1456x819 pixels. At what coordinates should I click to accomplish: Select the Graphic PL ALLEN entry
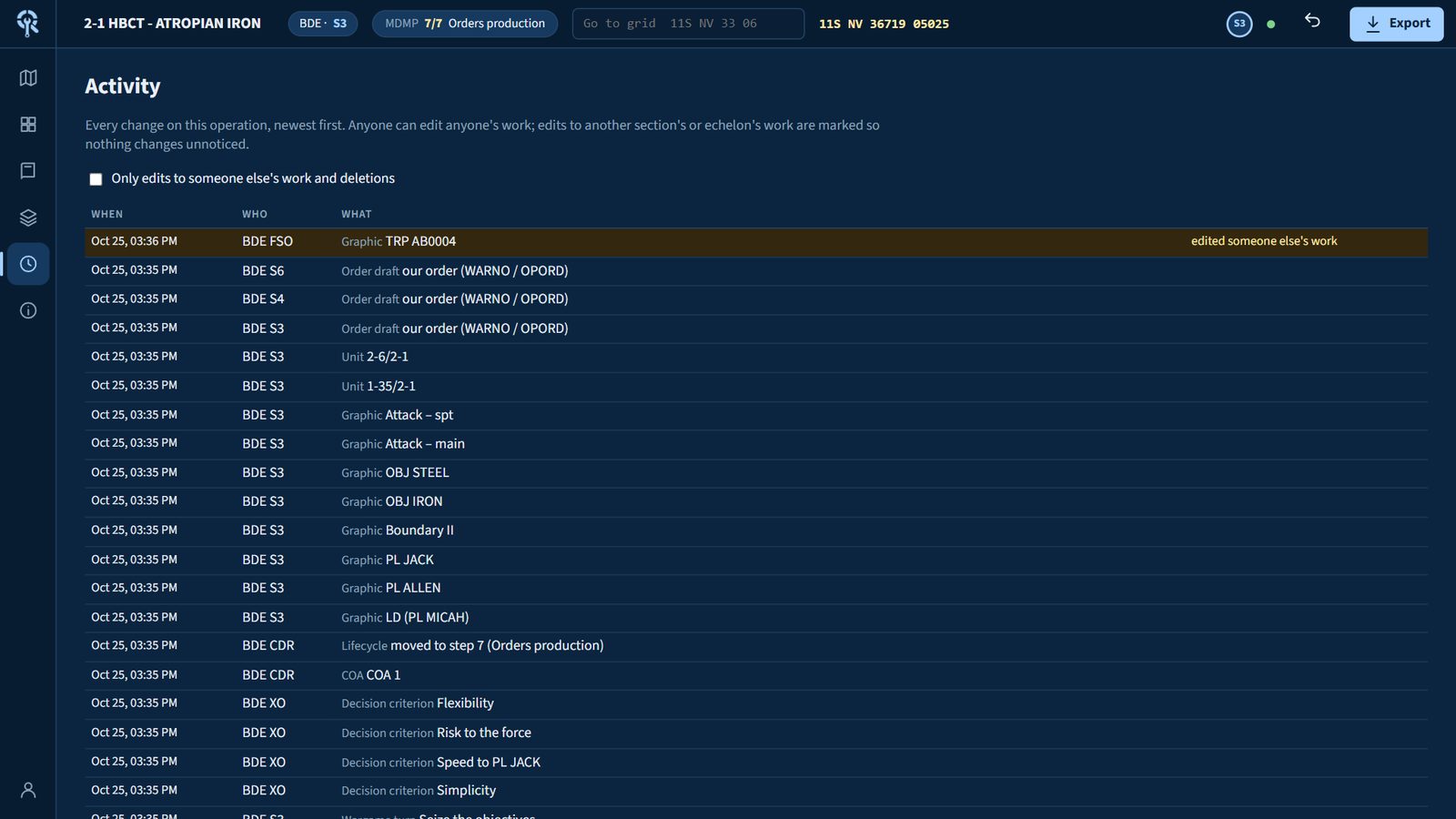(756, 589)
